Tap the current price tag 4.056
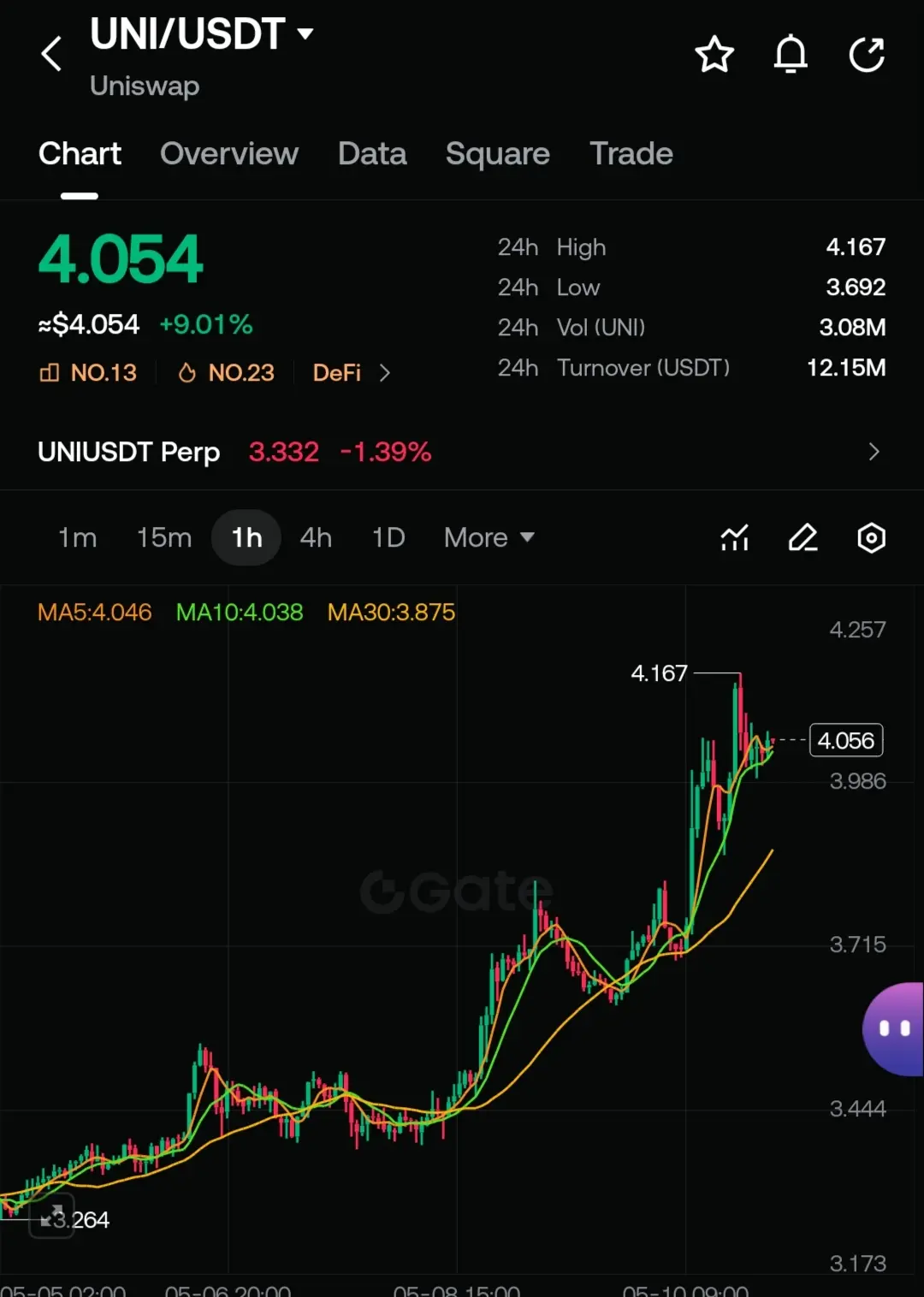Screen dimensions: 924x1297 click(x=846, y=740)
